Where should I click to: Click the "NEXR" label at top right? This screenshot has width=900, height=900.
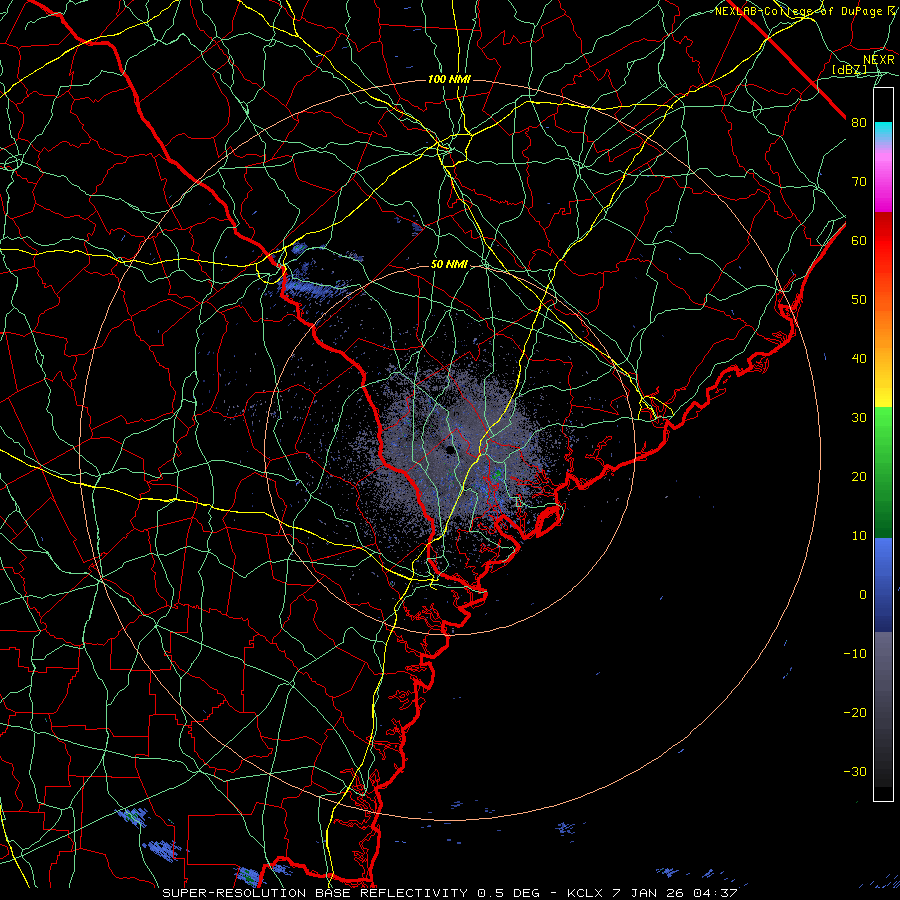click(879, 60)
